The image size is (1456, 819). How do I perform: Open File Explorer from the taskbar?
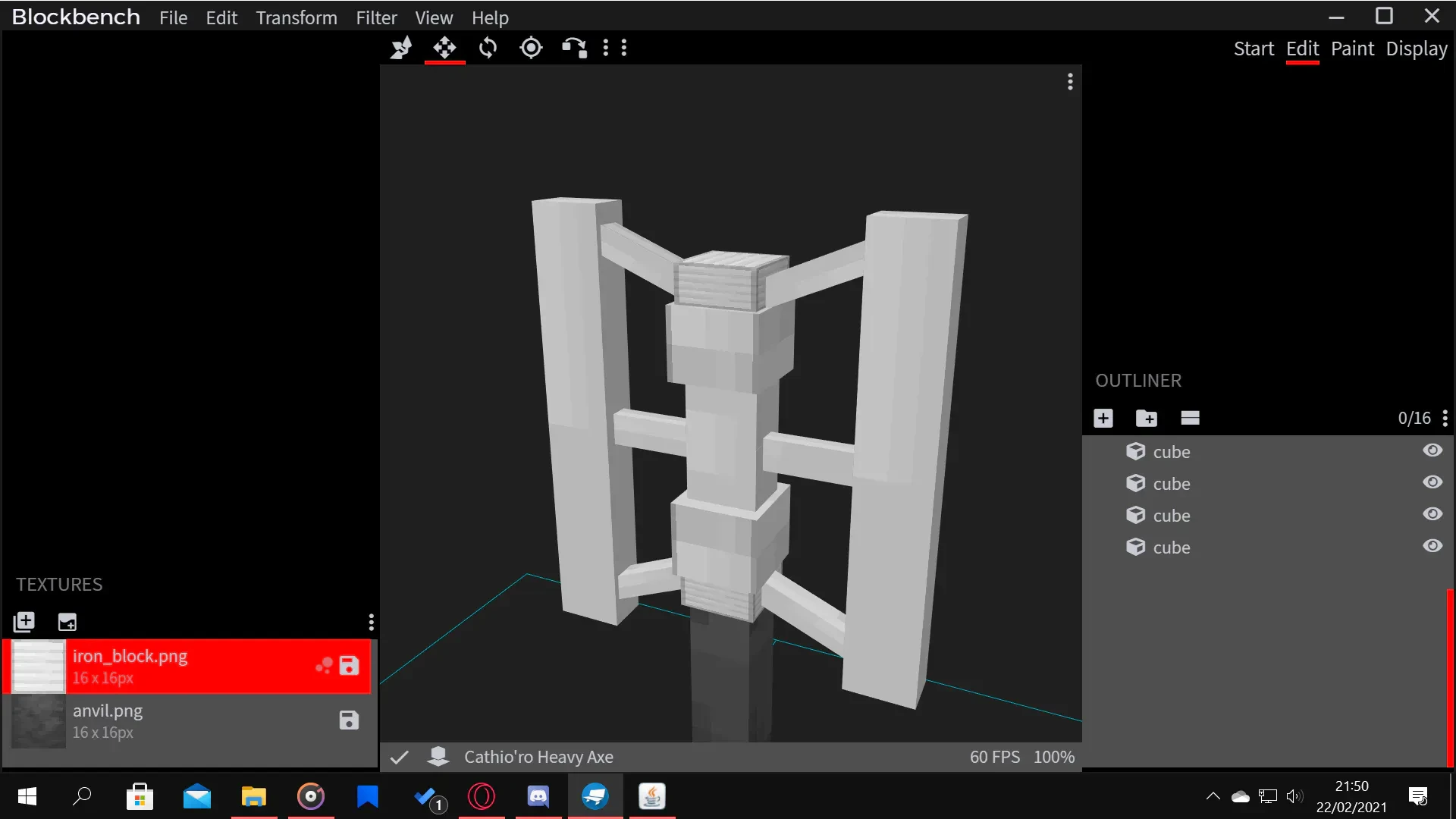pyautogui.click(x=254, y=796)
